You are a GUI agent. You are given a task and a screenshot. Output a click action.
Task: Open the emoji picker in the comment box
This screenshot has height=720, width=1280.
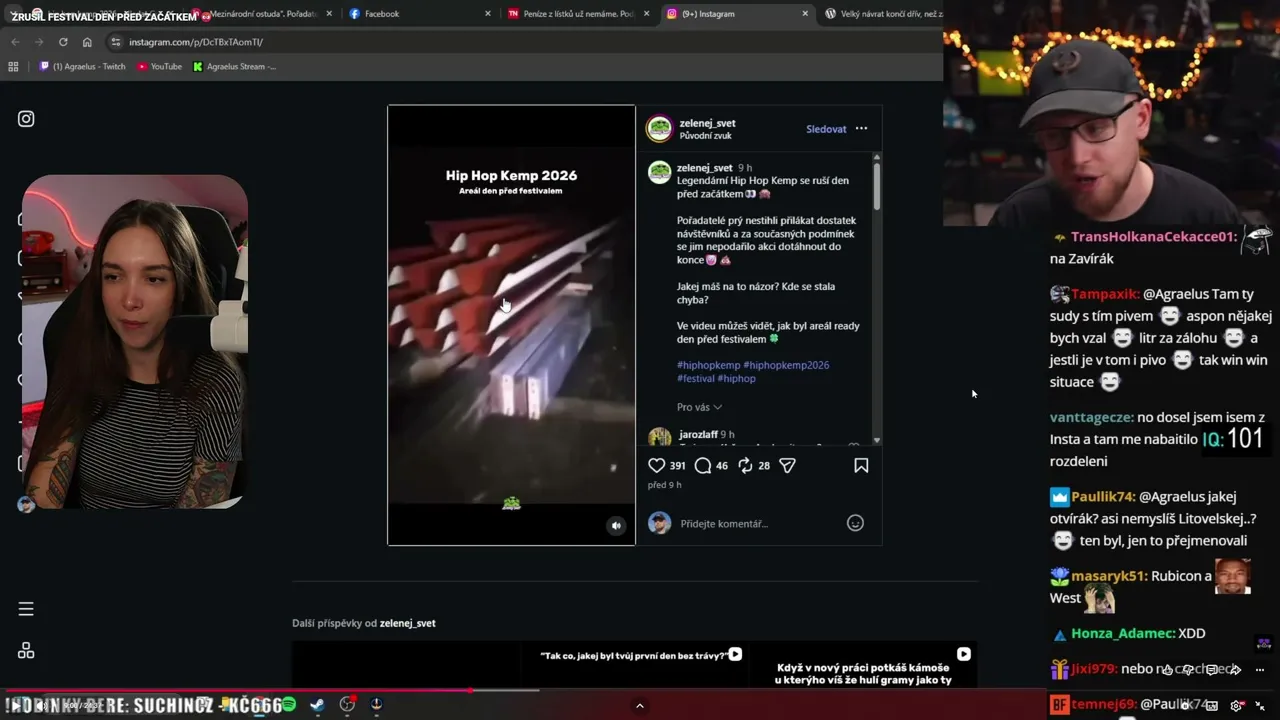[855, 523]
